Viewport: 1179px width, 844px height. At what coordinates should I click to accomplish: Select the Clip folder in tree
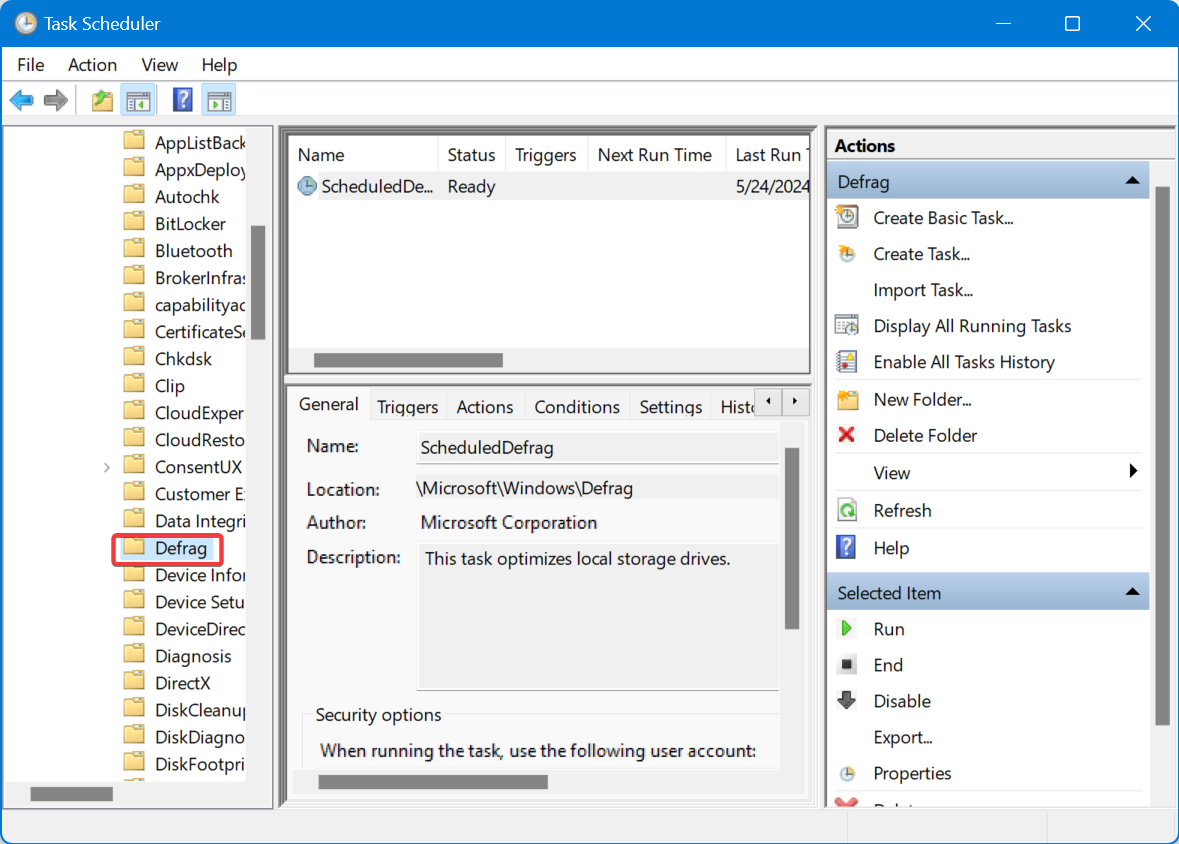pos(169,386)
